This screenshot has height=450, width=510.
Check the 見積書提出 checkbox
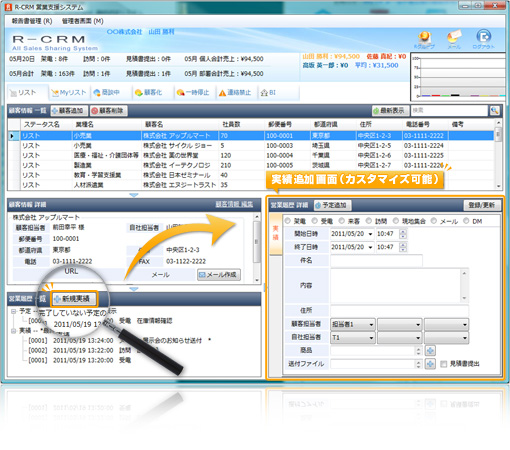tap(443, 364)
